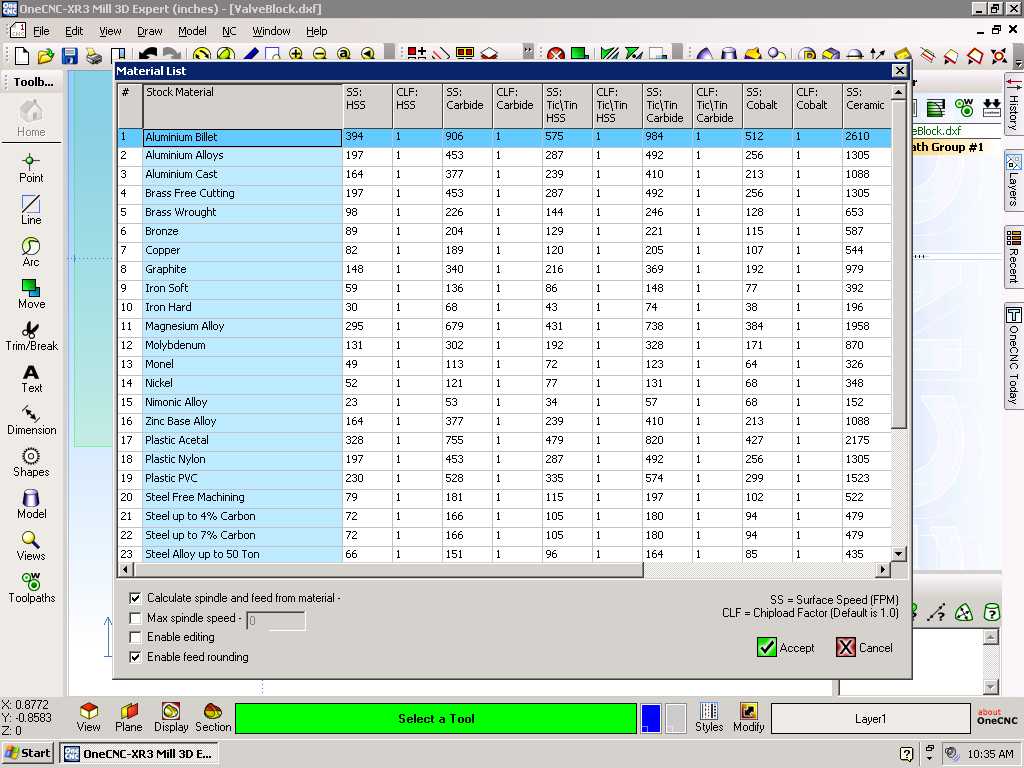Image resolution: width=1024 pixels, height=768 pixels.
Task: Click the Layer1 button
Action: click(x=871, y=718)
